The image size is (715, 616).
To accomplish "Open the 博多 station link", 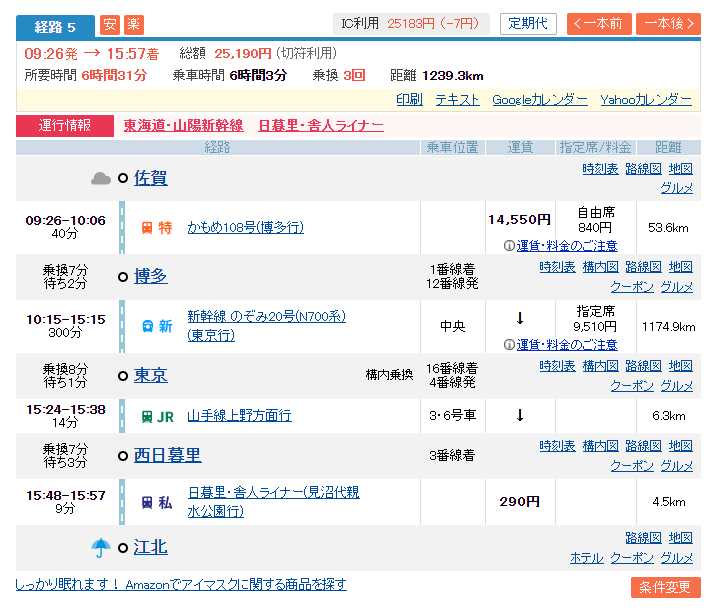I will pos(151,276).
